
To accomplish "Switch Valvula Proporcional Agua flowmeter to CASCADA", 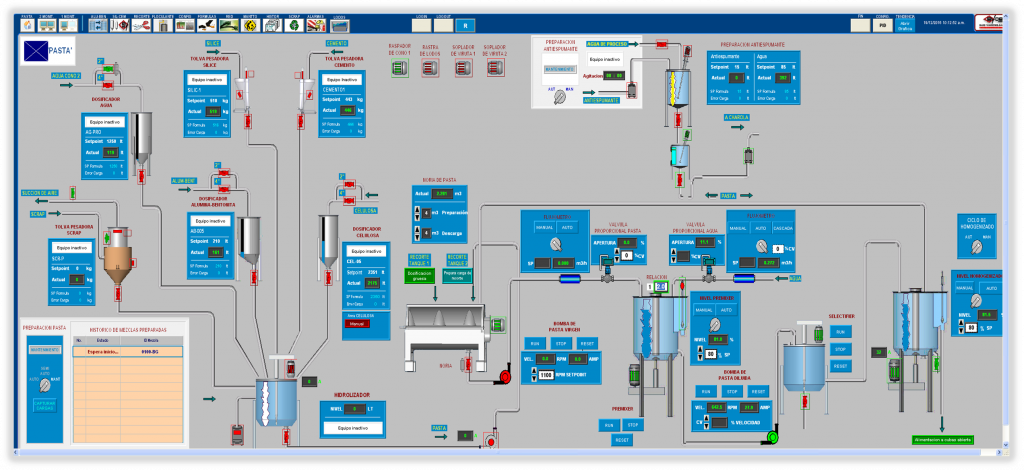I will point(783,228).
